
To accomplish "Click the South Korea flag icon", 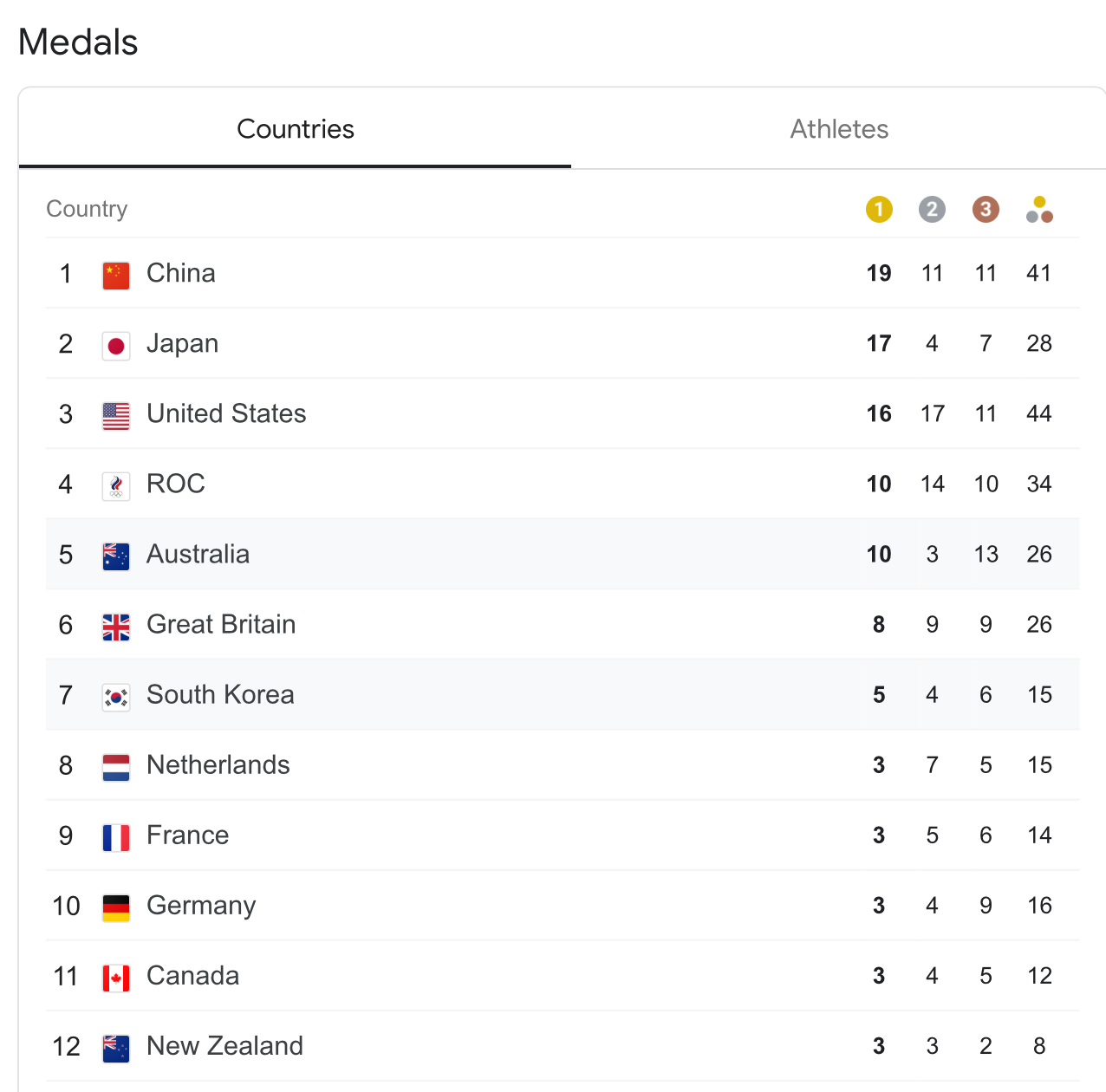I will (x=116, y=697).
